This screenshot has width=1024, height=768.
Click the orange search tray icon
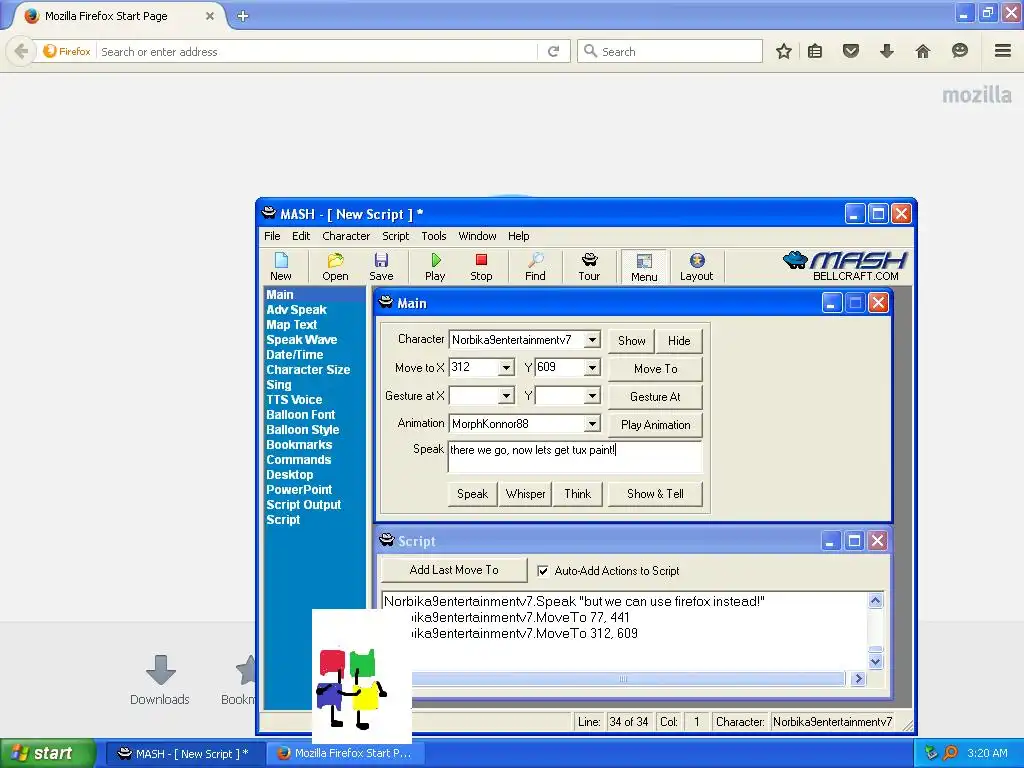[x=950, y=753]
